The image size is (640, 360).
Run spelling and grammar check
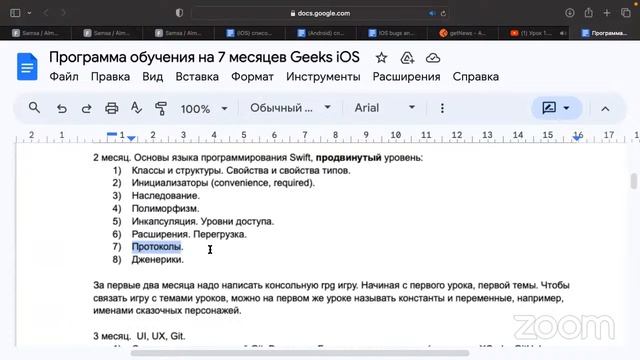coord(136,108)
